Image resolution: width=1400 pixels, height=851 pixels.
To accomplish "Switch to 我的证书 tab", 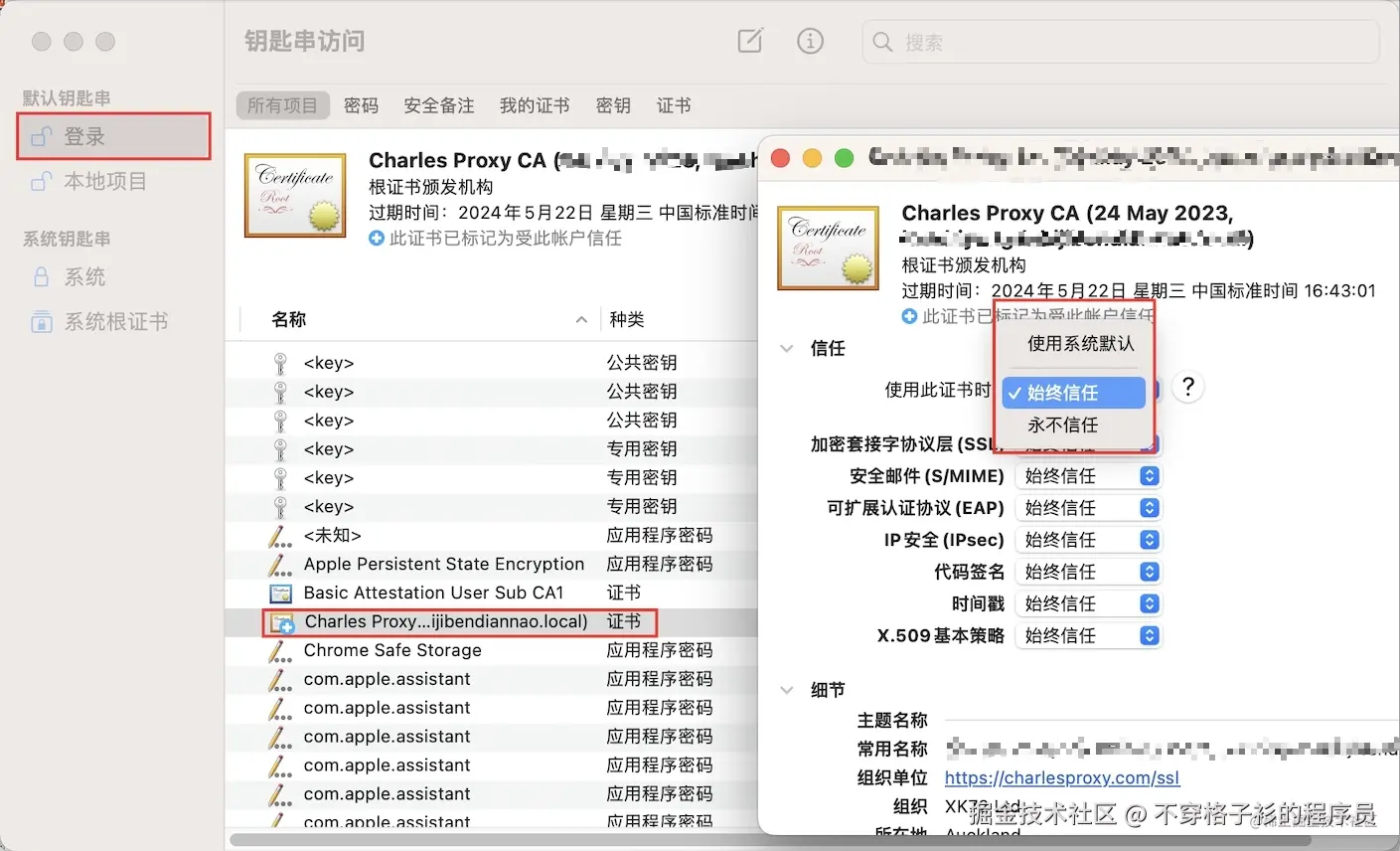I will click(x=535, y=105).
